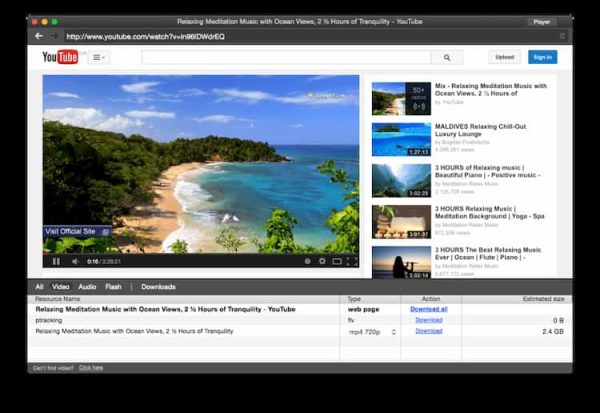Viewport: 600px width, 413px height.
Task: Click the 'web page' type cell
Action: click(x=363, y=309)
